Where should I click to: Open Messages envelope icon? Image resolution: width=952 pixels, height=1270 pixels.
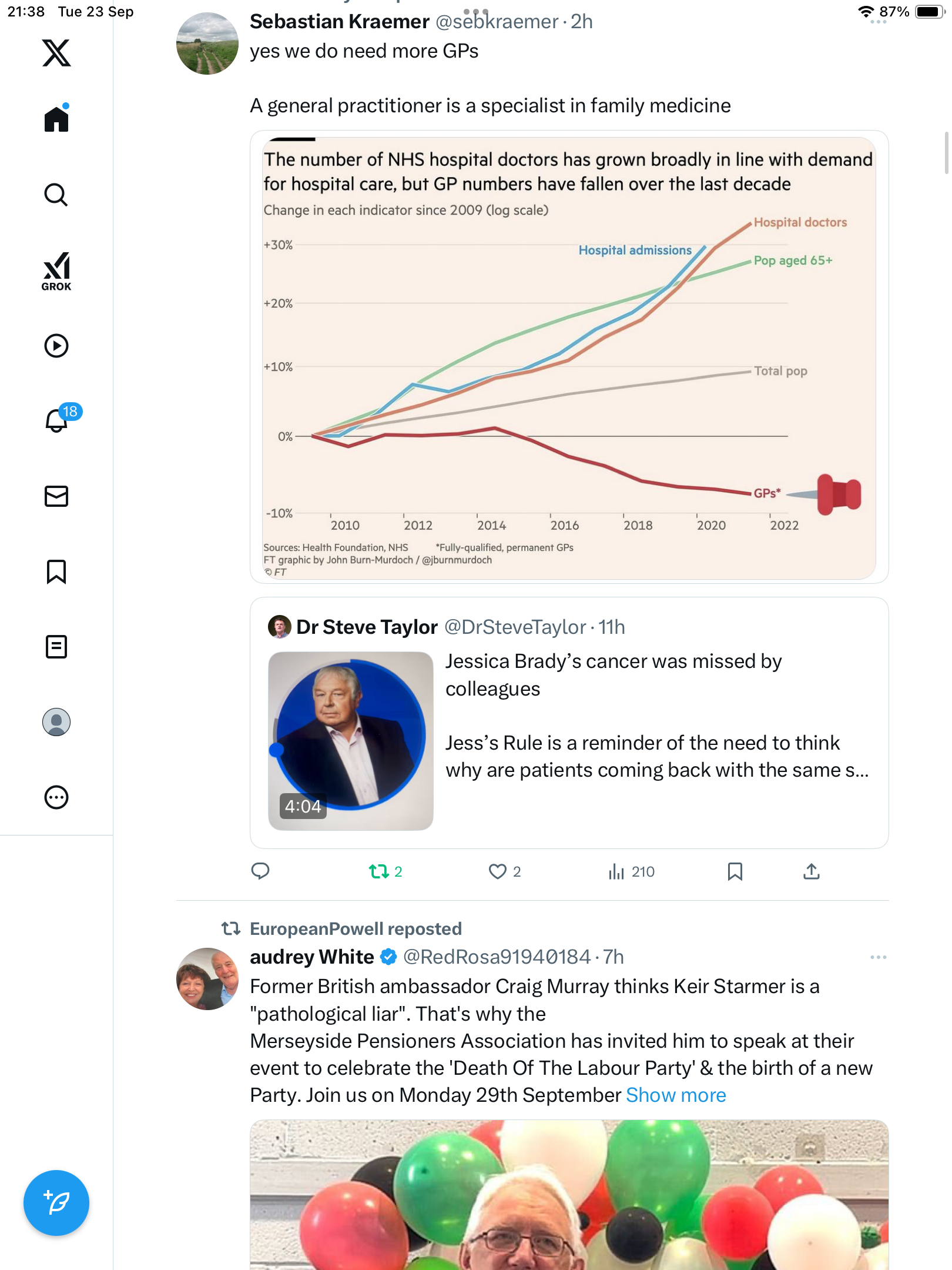tap(56, 496)
